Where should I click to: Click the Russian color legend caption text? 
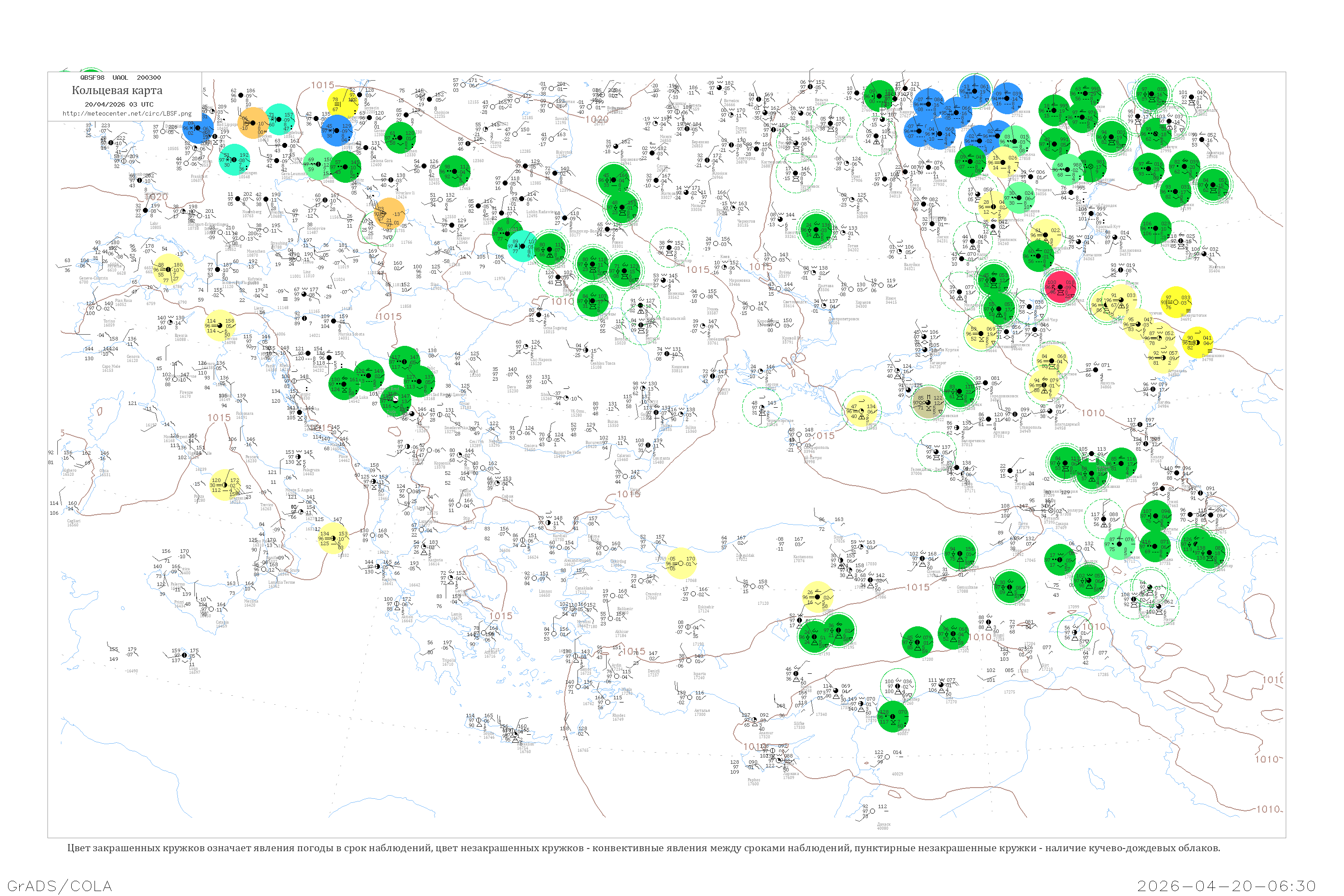point(643,848)
